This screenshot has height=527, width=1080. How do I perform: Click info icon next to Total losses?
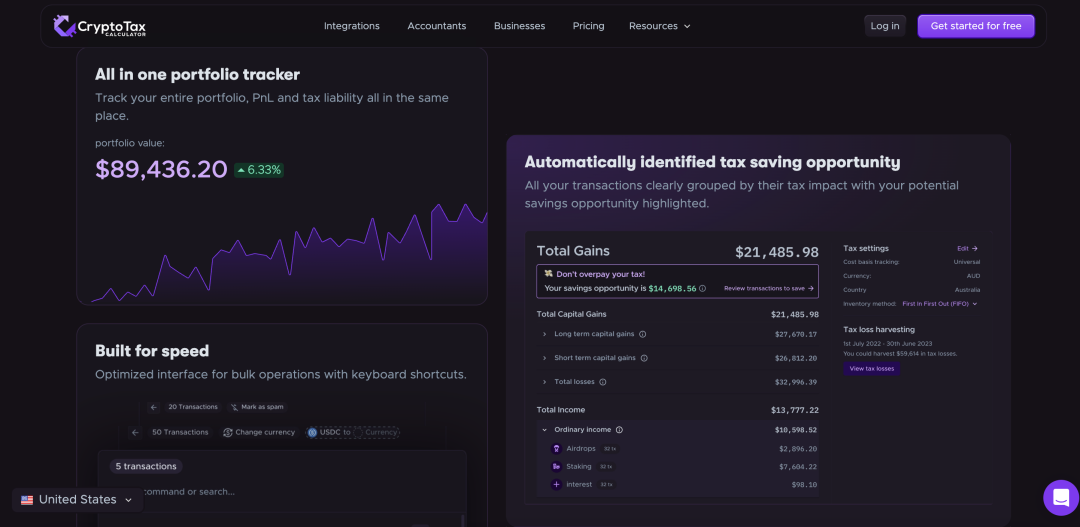(x=603, y=382)
